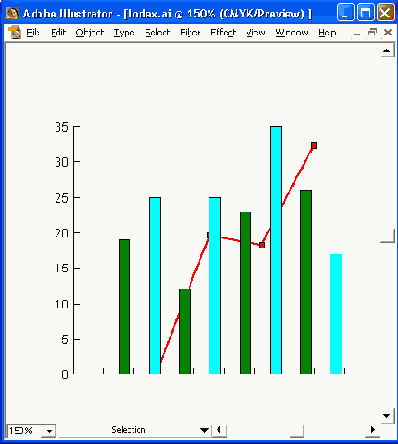Click the Illustrator document icon in menu bar
The width and height of the screenshot is (398, 444).
(x=14, y=32)
